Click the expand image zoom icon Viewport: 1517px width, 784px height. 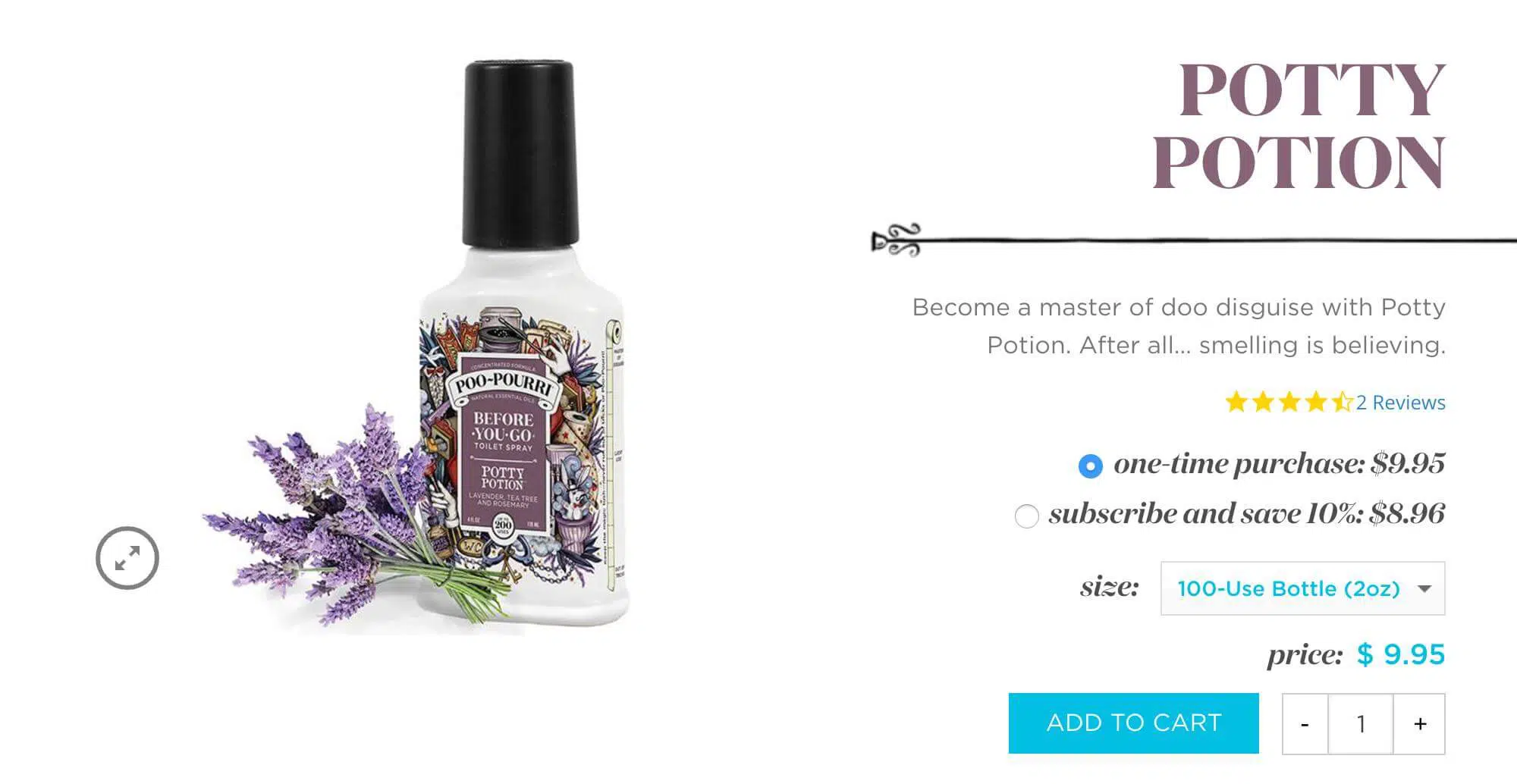pos(127,558)
